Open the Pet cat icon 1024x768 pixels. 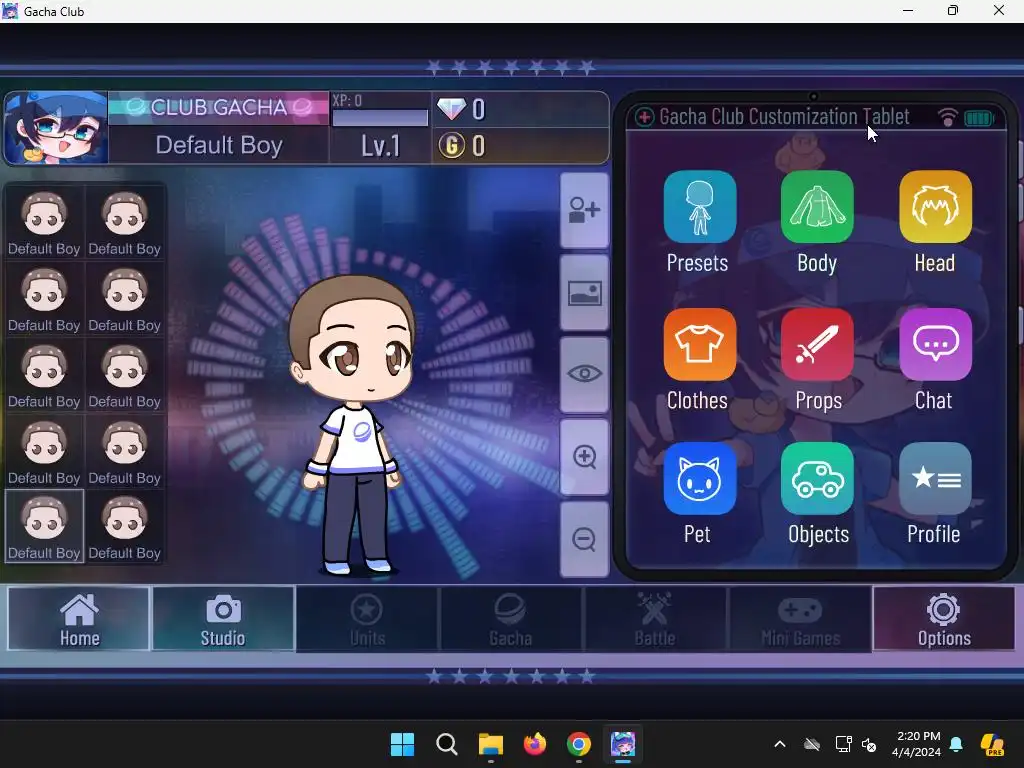tap(699, 479)
